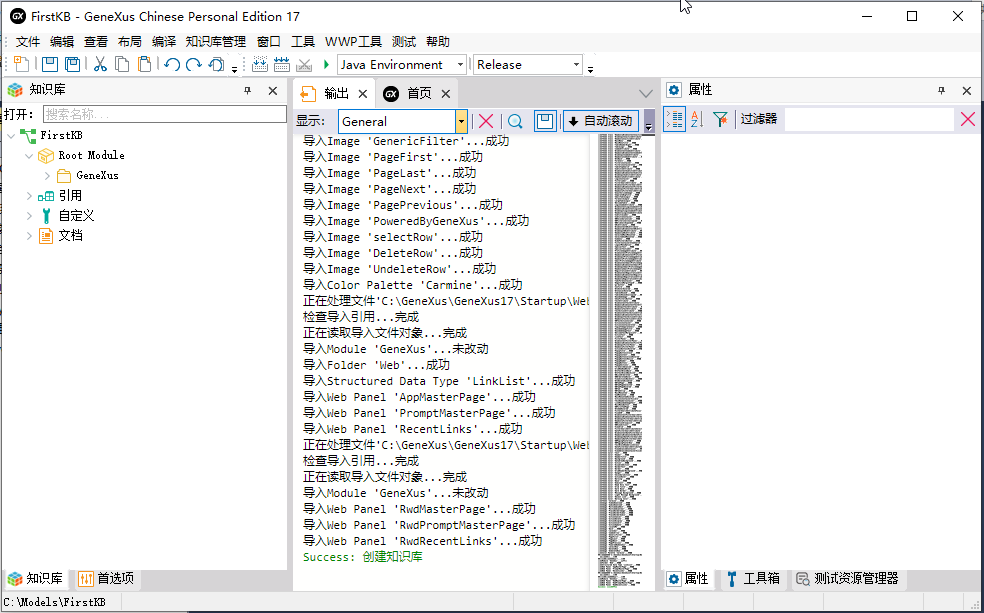The width and height of the screenshot is (984, 613).
Task: Open the General output display dropdown
Action: 461,122
